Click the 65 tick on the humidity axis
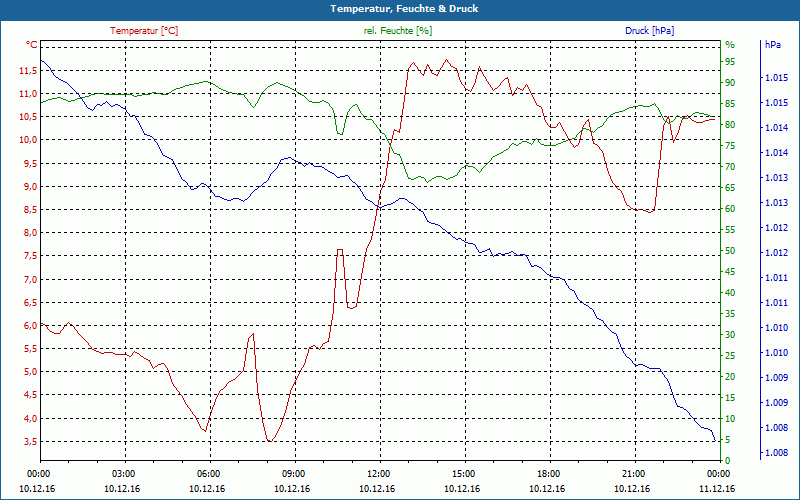Viewport: 800px width, 500px height. coord(730,188)
